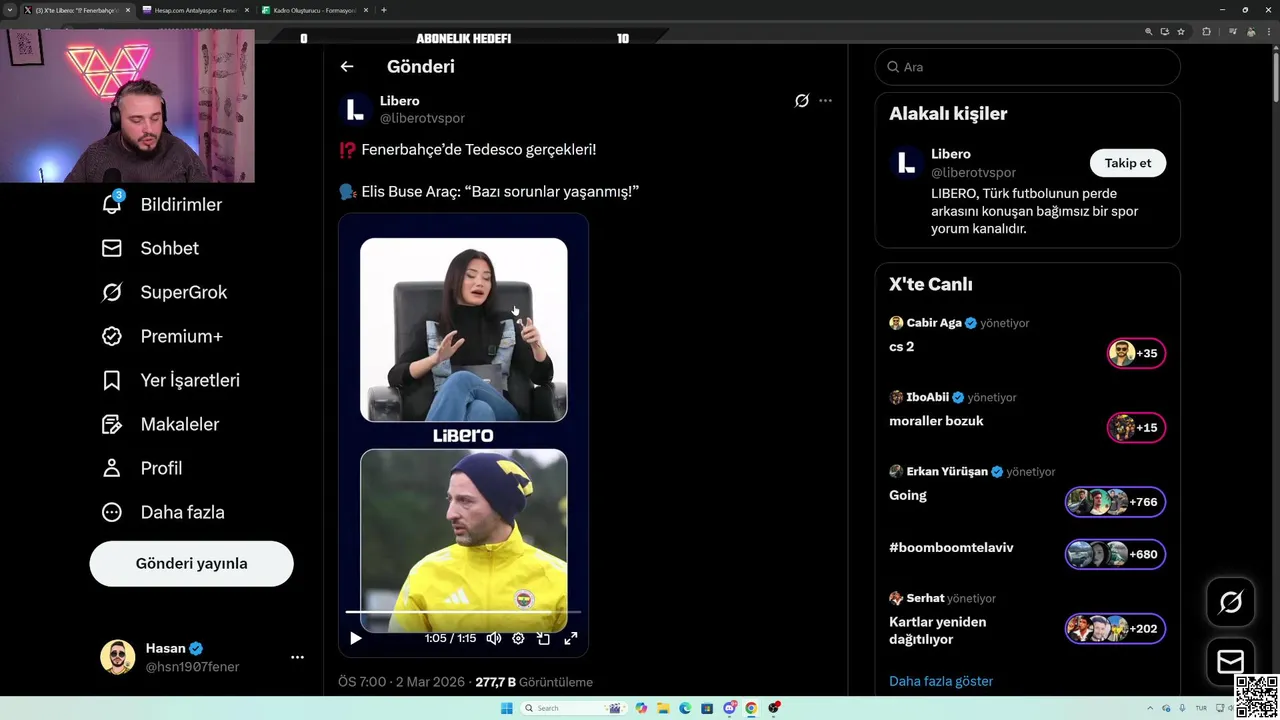Toggle picture-in-picture for the video
The width and height of the screenshot is (1280, 720).
(543, 638)
